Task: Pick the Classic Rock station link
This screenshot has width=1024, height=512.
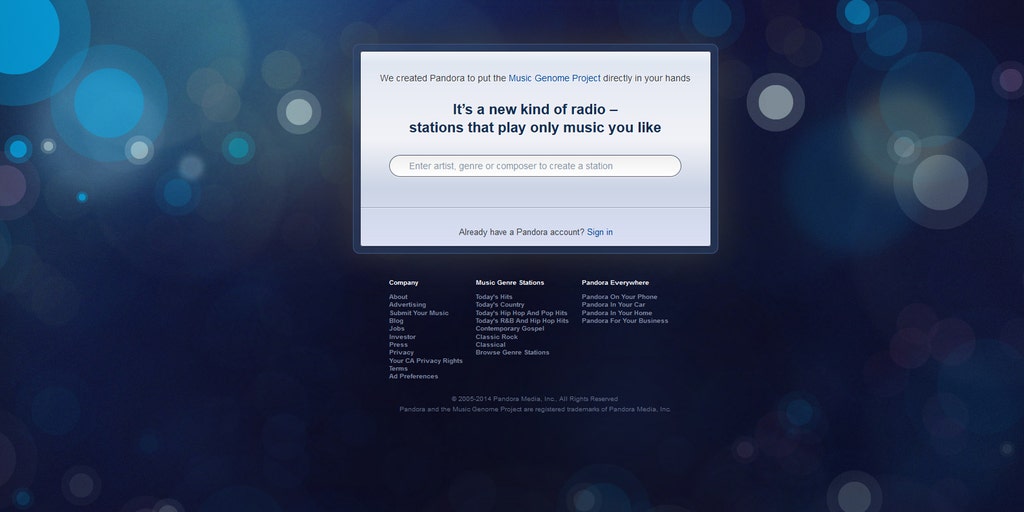Action: click(x=497, y=337)
